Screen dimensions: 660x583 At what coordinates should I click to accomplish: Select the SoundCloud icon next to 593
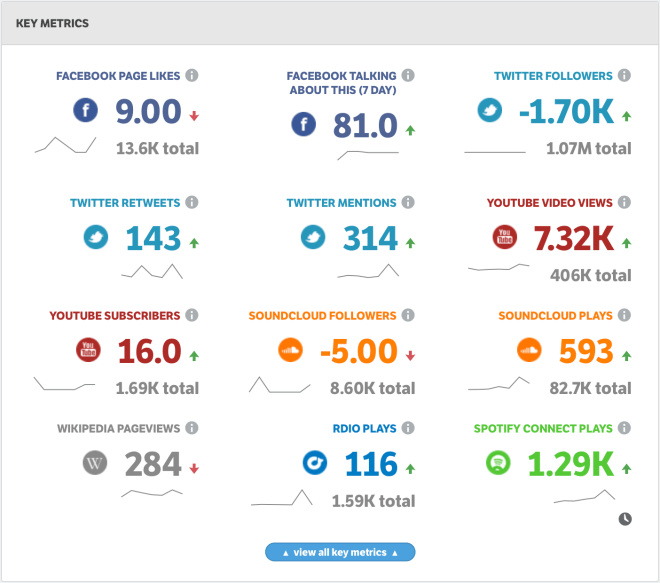point(529,350)
